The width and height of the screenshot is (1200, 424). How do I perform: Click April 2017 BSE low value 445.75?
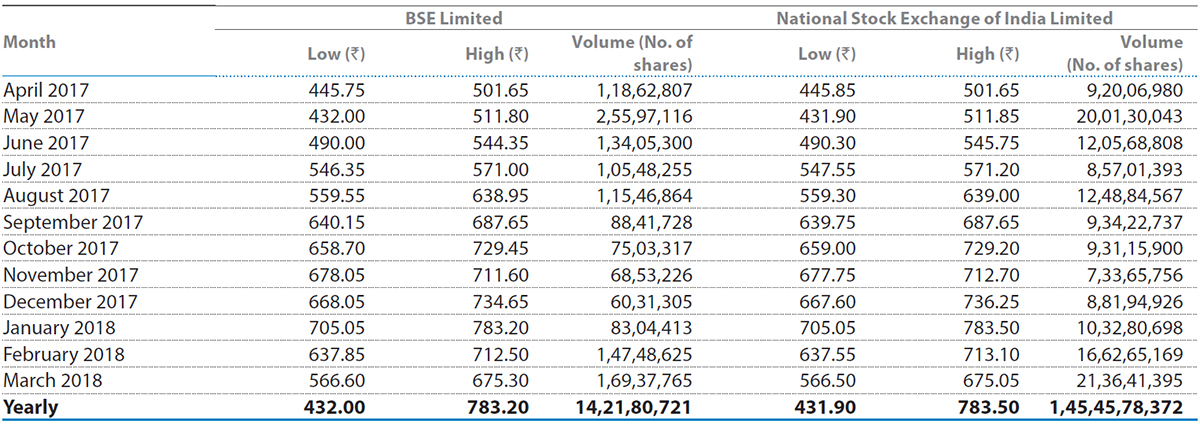point(335,90)
